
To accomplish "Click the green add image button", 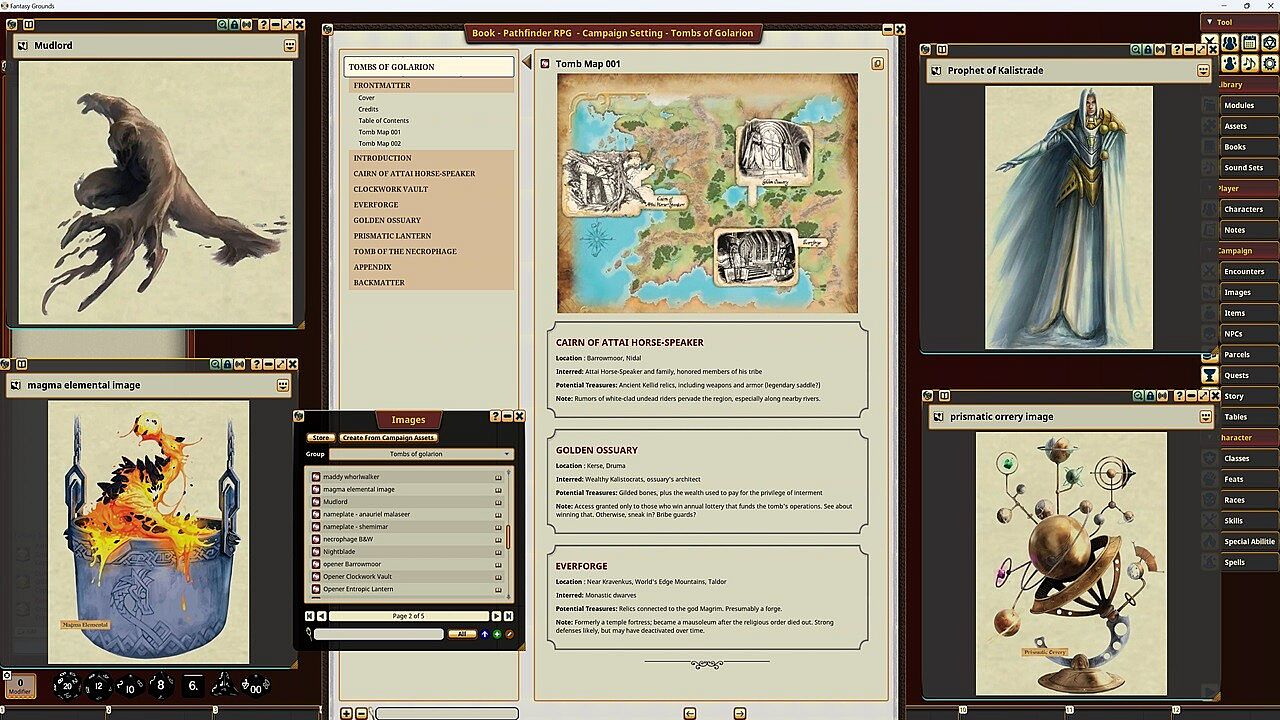I will click(497, 634).
